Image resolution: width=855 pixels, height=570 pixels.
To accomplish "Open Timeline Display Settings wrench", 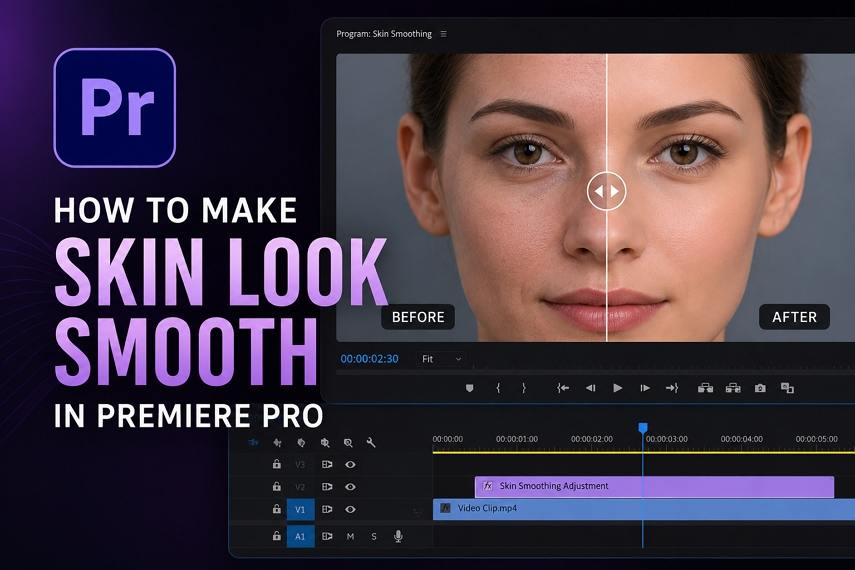I will click(371, 442).
